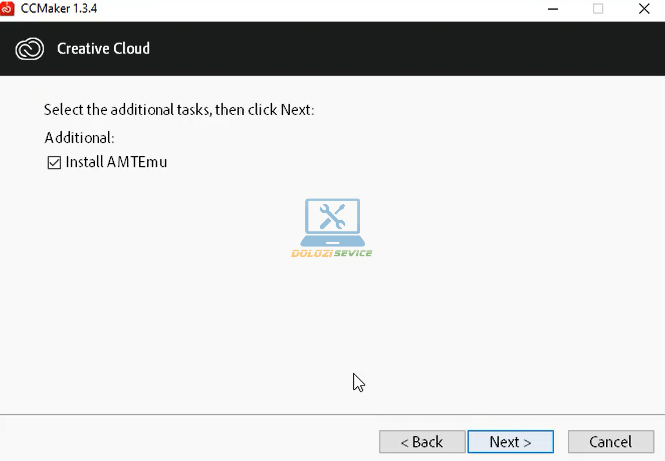
Task: Click the Creative Cloud logo icon
Action: tap(30, 48)
